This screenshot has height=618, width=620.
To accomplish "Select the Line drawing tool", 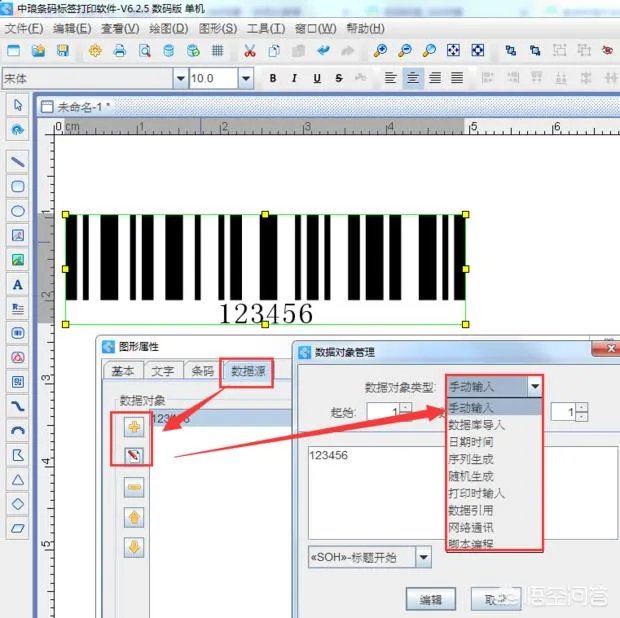I will [x=18, y=162].
